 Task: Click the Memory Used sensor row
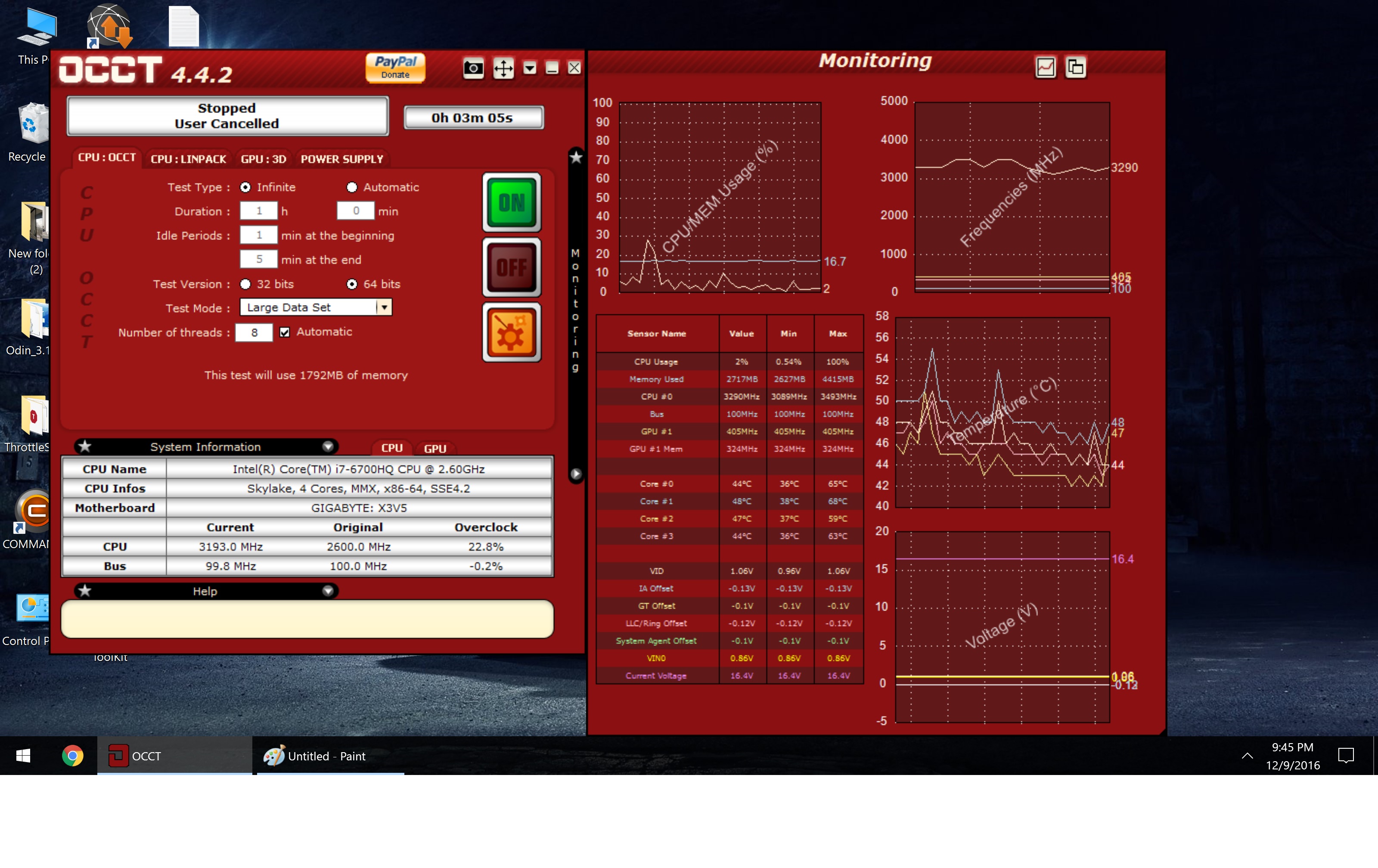click(729, 379)
